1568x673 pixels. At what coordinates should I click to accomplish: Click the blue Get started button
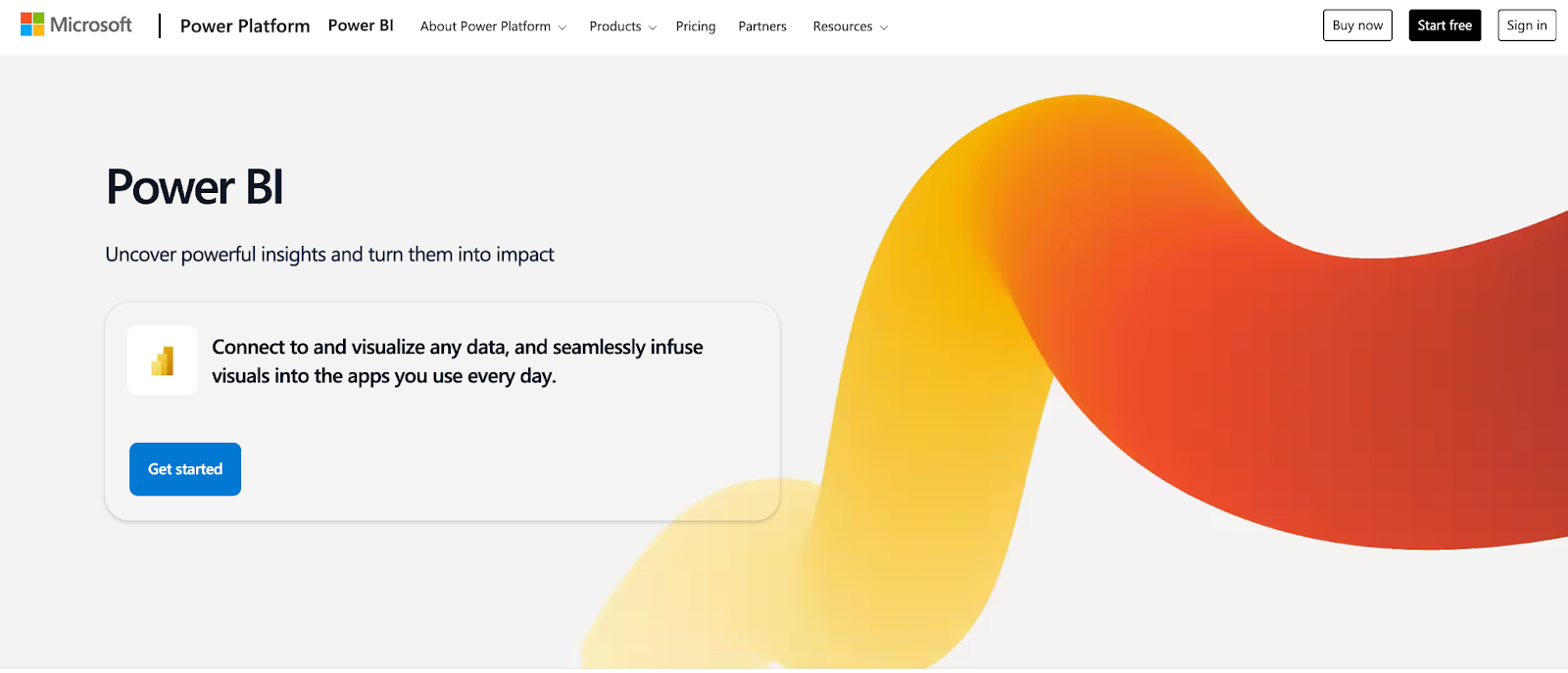pos(185,469)
